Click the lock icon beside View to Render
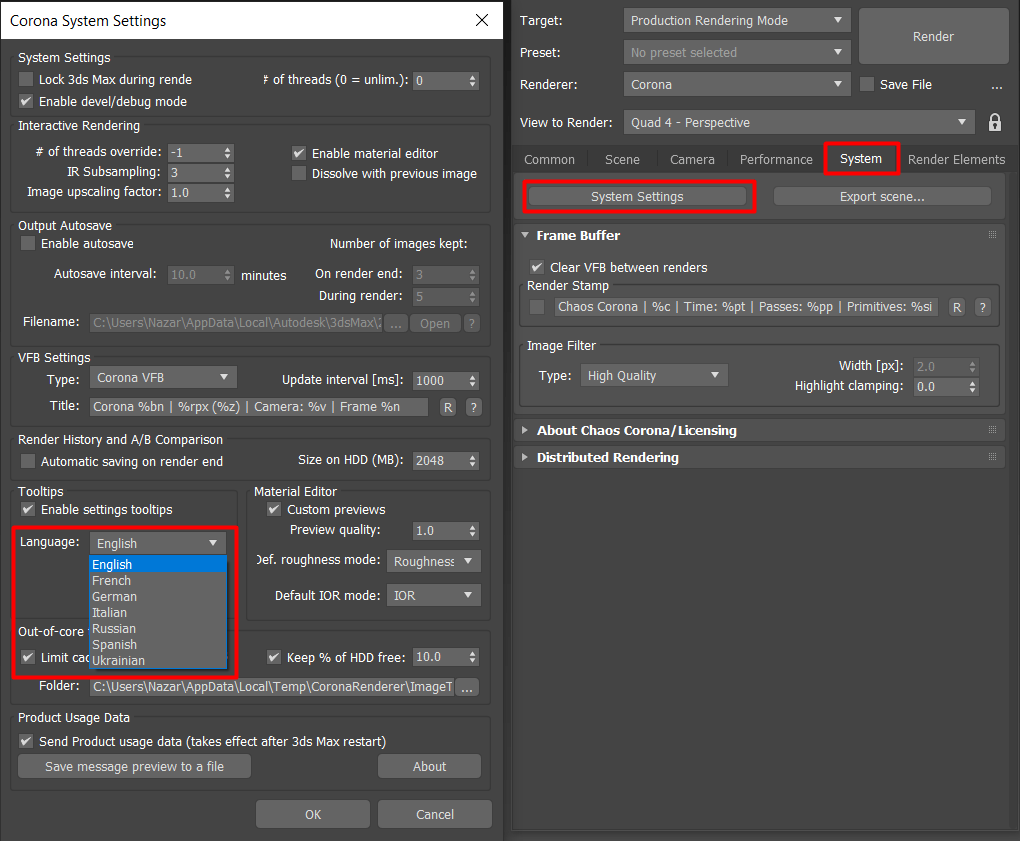 (x=997, y=120)
